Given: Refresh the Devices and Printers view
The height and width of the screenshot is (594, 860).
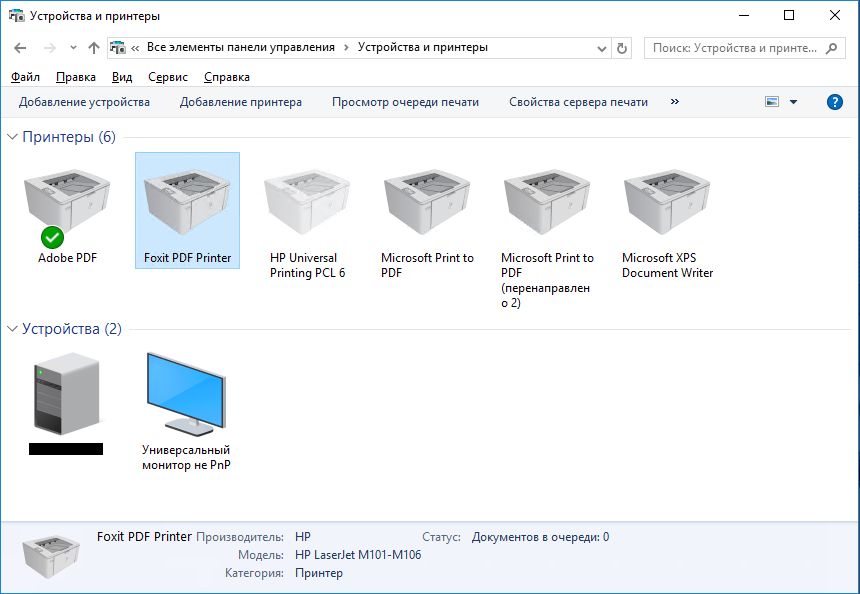Looking at the screenshot, I should pos(621,48).
